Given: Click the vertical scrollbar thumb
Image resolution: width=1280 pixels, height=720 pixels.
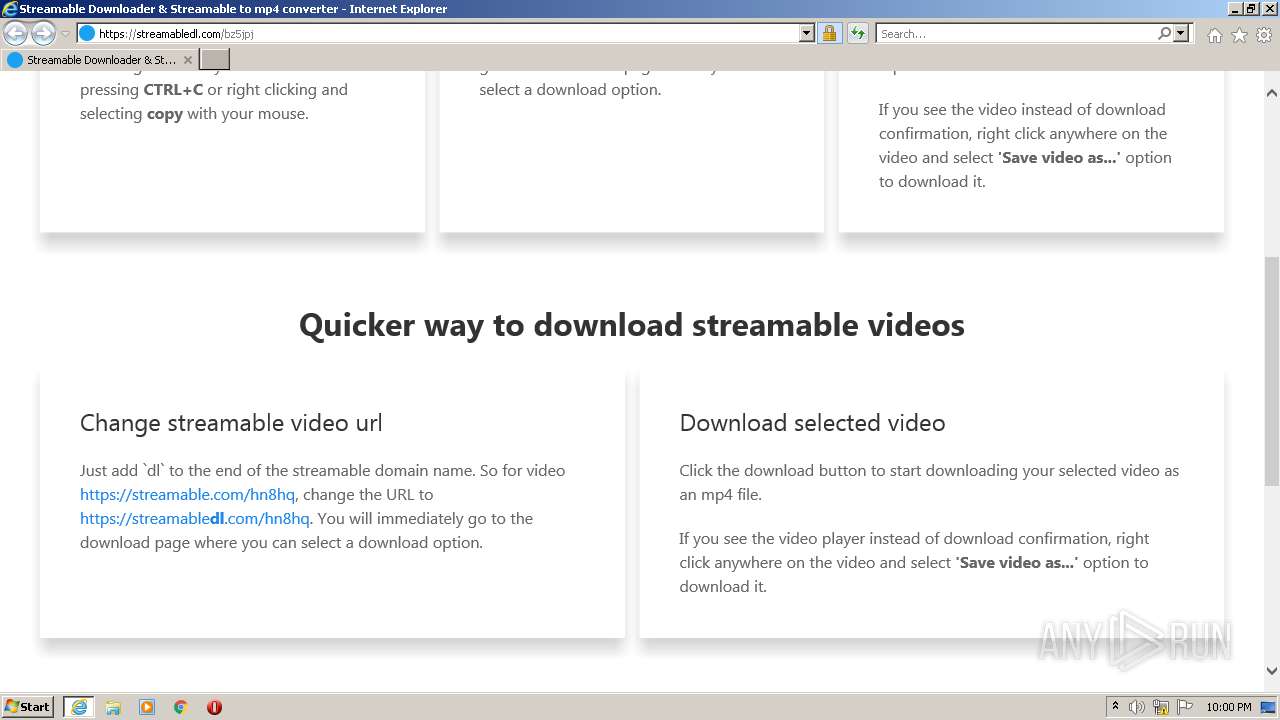Looking at the screenshot, I should [1272, 371].
